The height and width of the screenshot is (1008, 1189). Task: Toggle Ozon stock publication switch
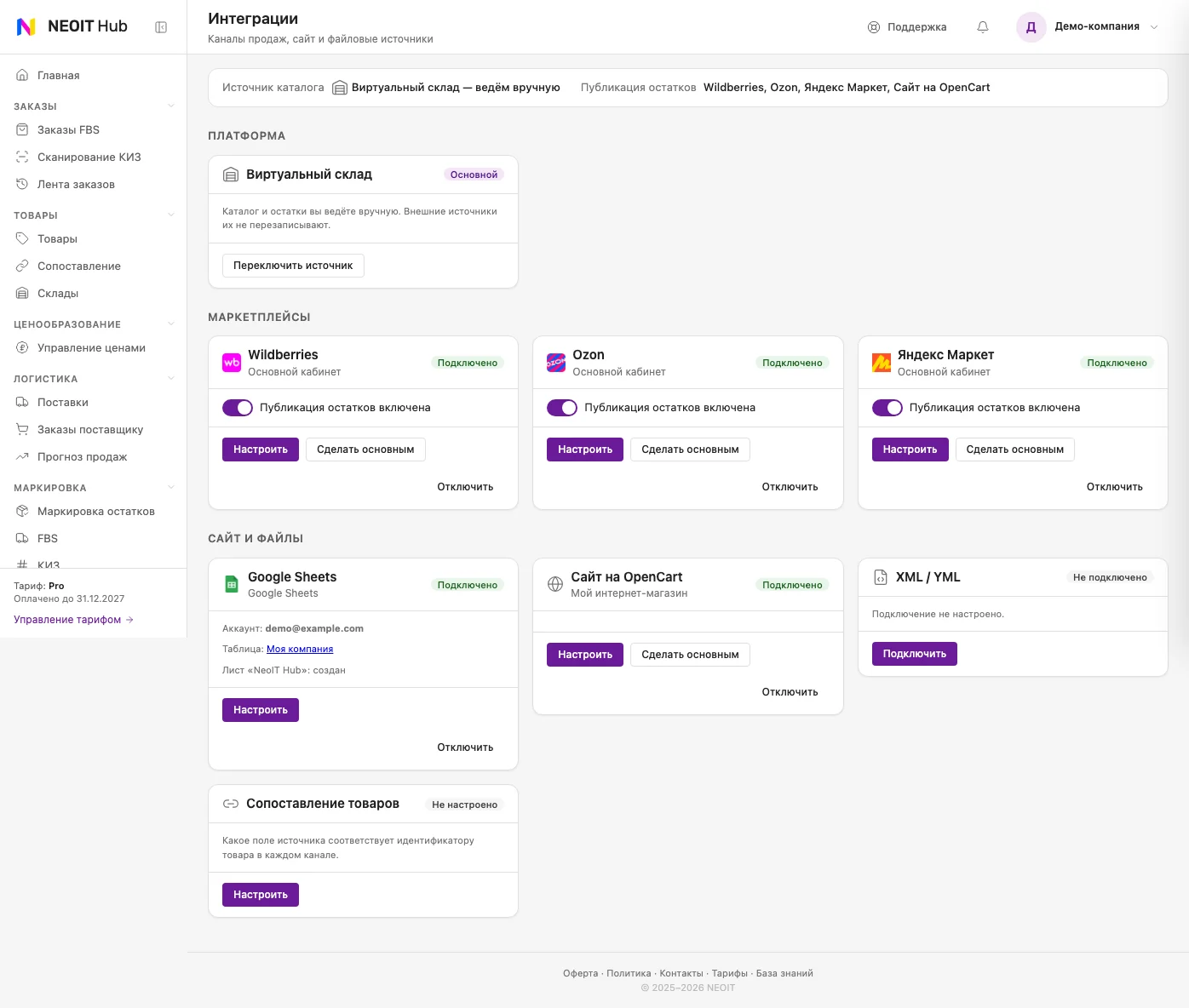pos(562,408)
